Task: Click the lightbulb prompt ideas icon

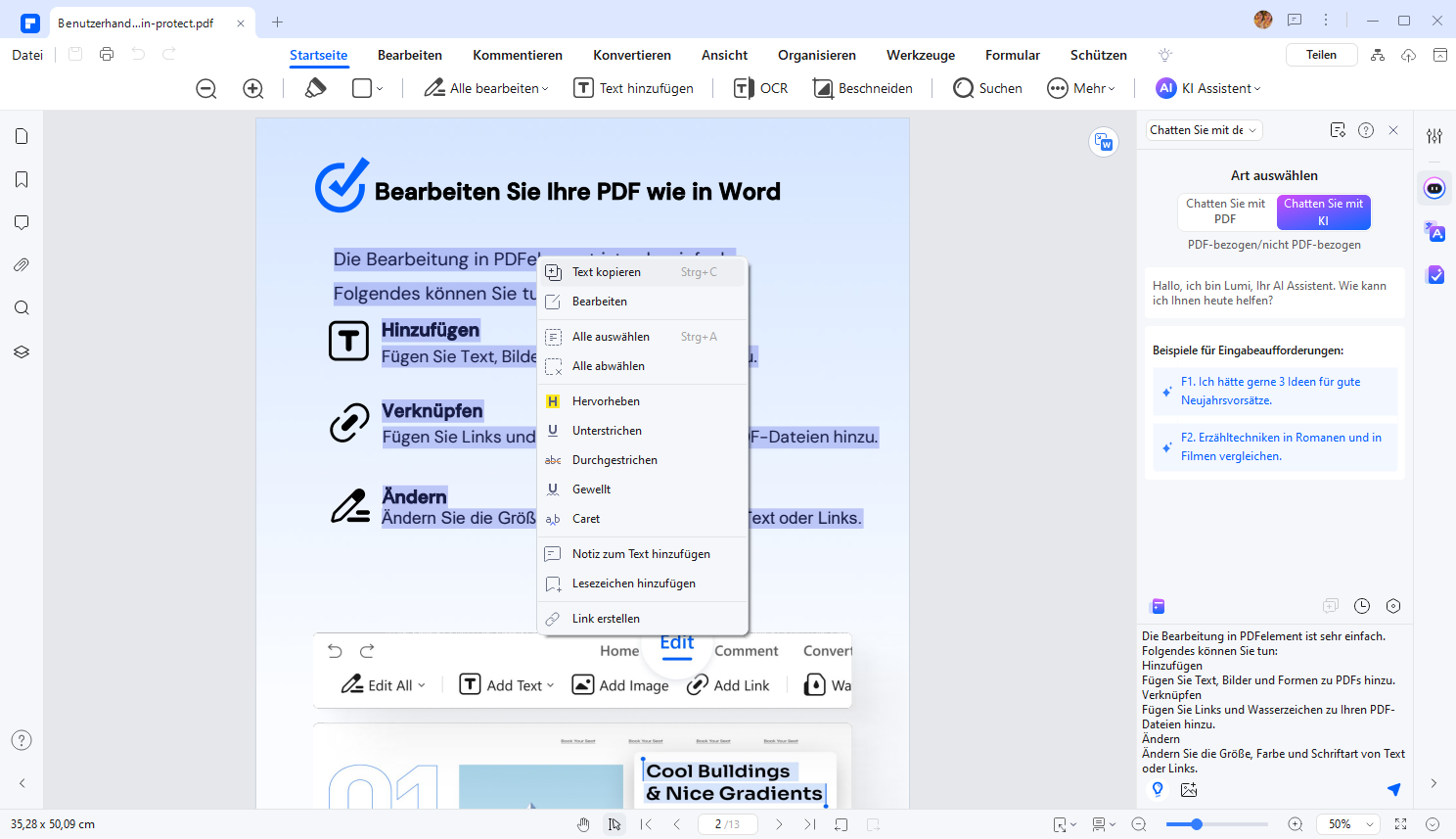Action: (1158, 789)
